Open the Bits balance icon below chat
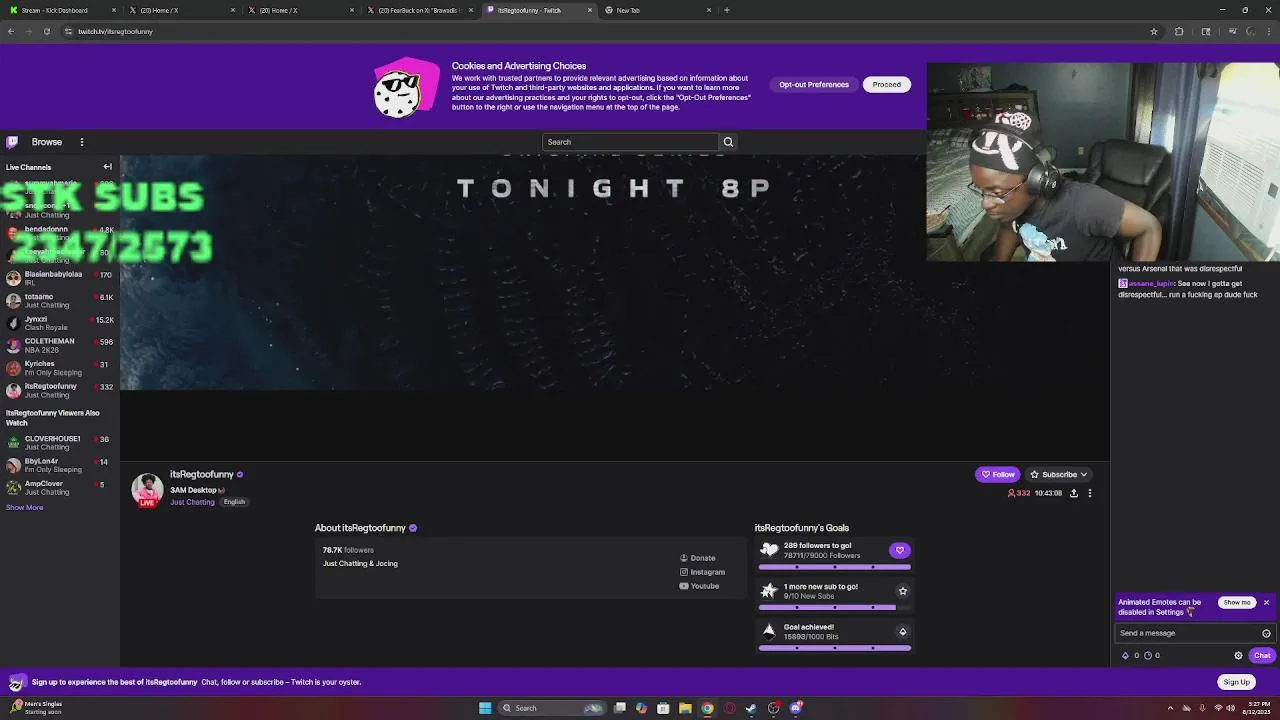1280x720 pixels. tap(1126, 656)
